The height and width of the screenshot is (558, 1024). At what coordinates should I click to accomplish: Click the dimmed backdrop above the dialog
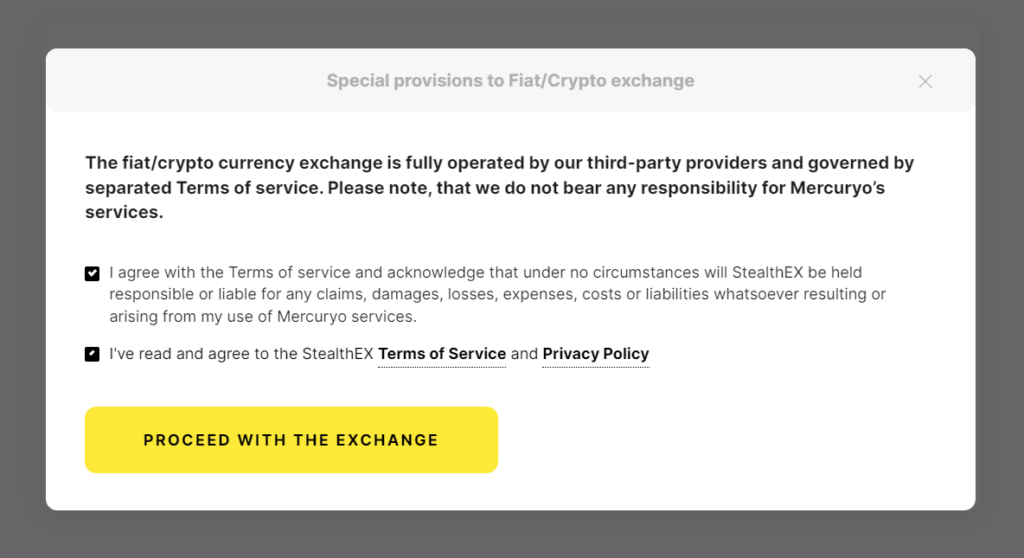point(512,24)
